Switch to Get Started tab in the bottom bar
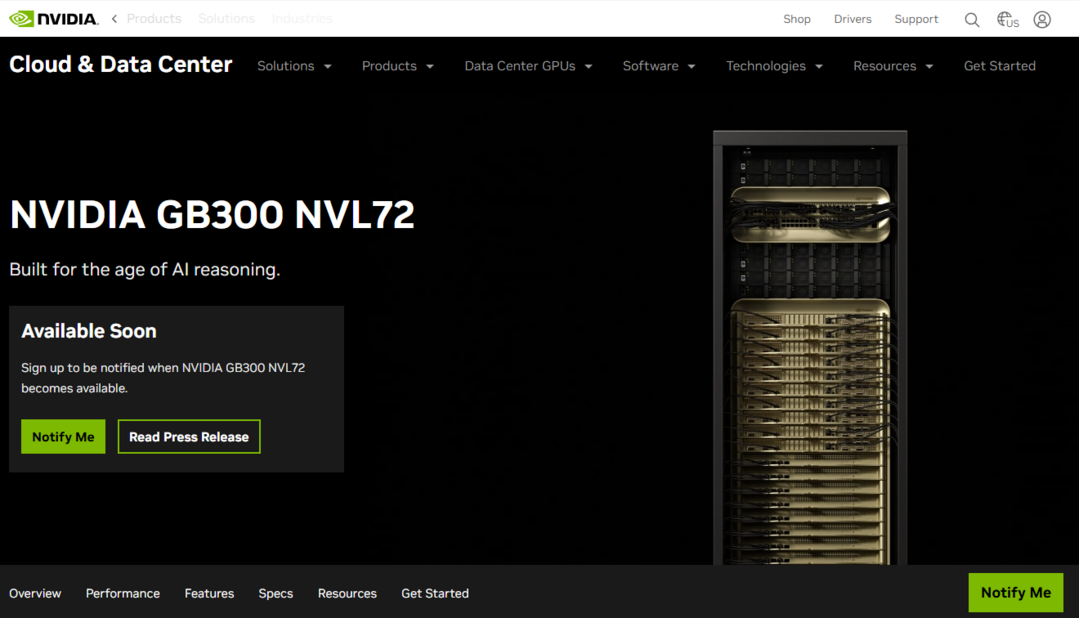 pos(435,593)
